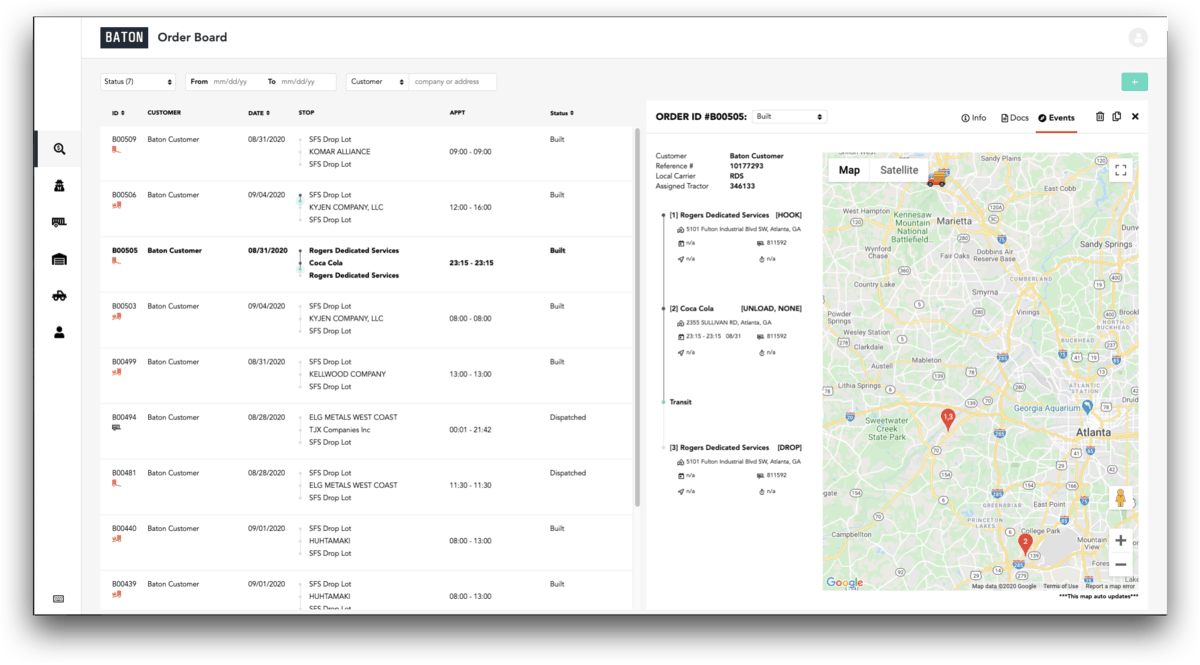Open the Status (7) filter dropdown
1200x665 pixels.
point(138,82)
